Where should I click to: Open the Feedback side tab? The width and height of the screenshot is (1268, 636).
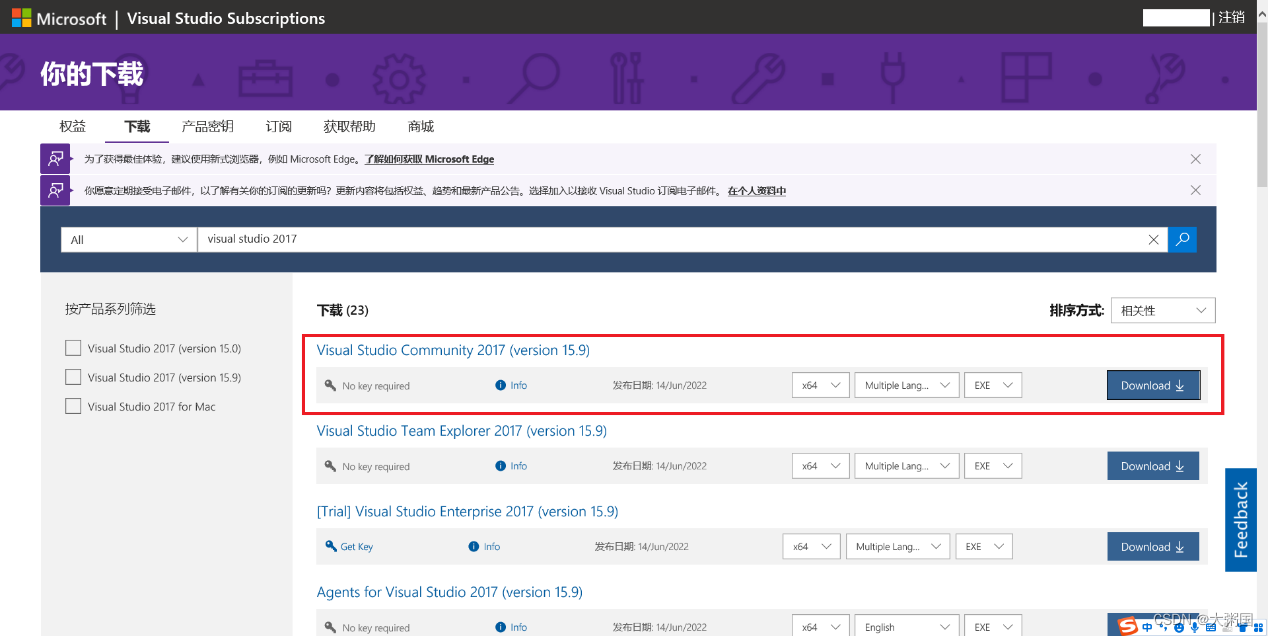click(x=1241, y=520)
